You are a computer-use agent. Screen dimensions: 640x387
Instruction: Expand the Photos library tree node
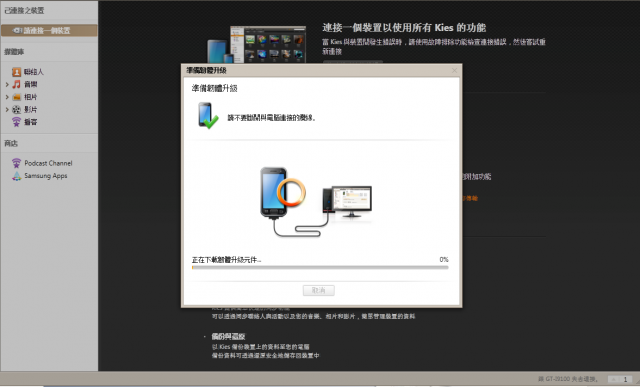tap(7, 97)
